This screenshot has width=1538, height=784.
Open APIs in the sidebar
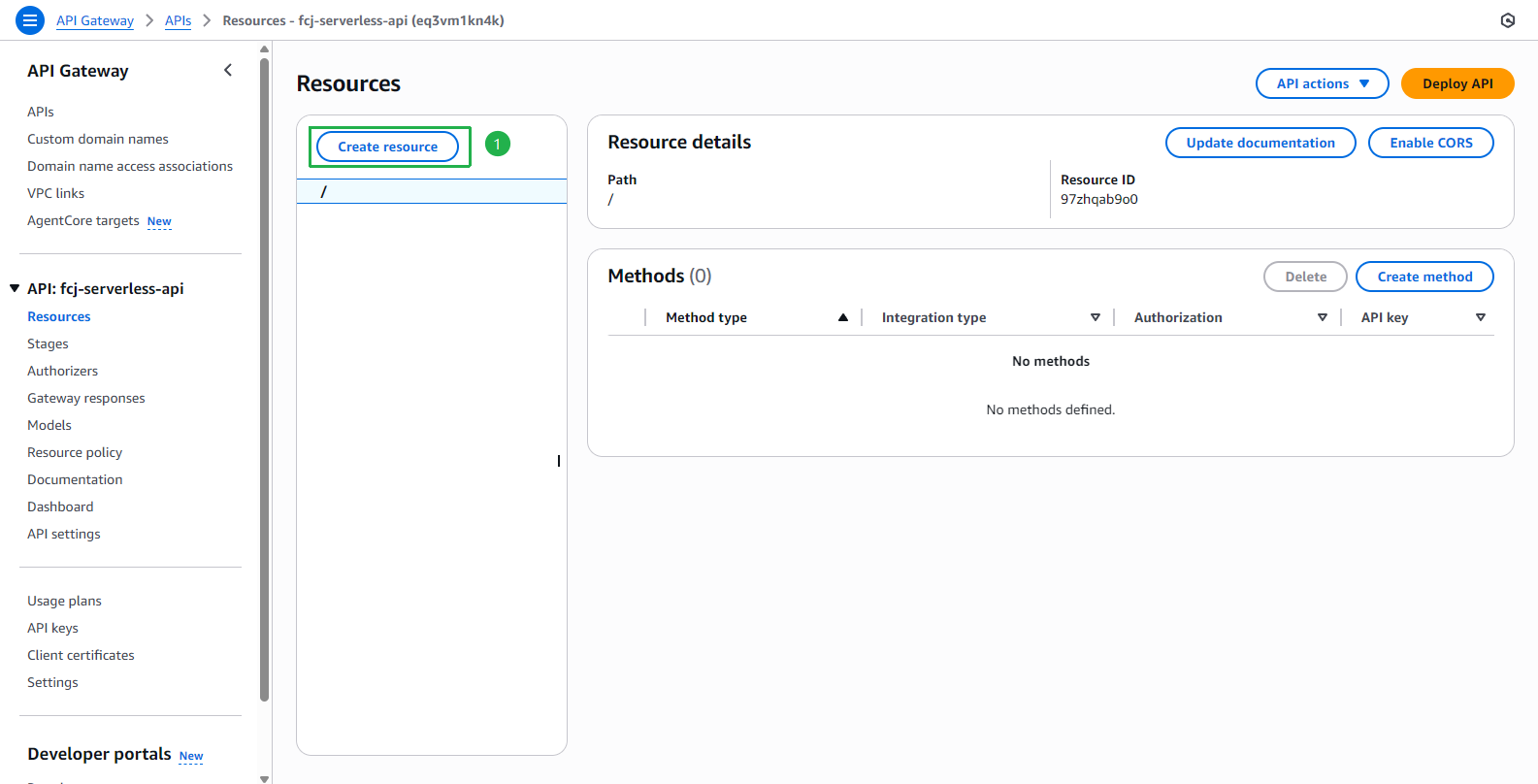click(41, 112)
